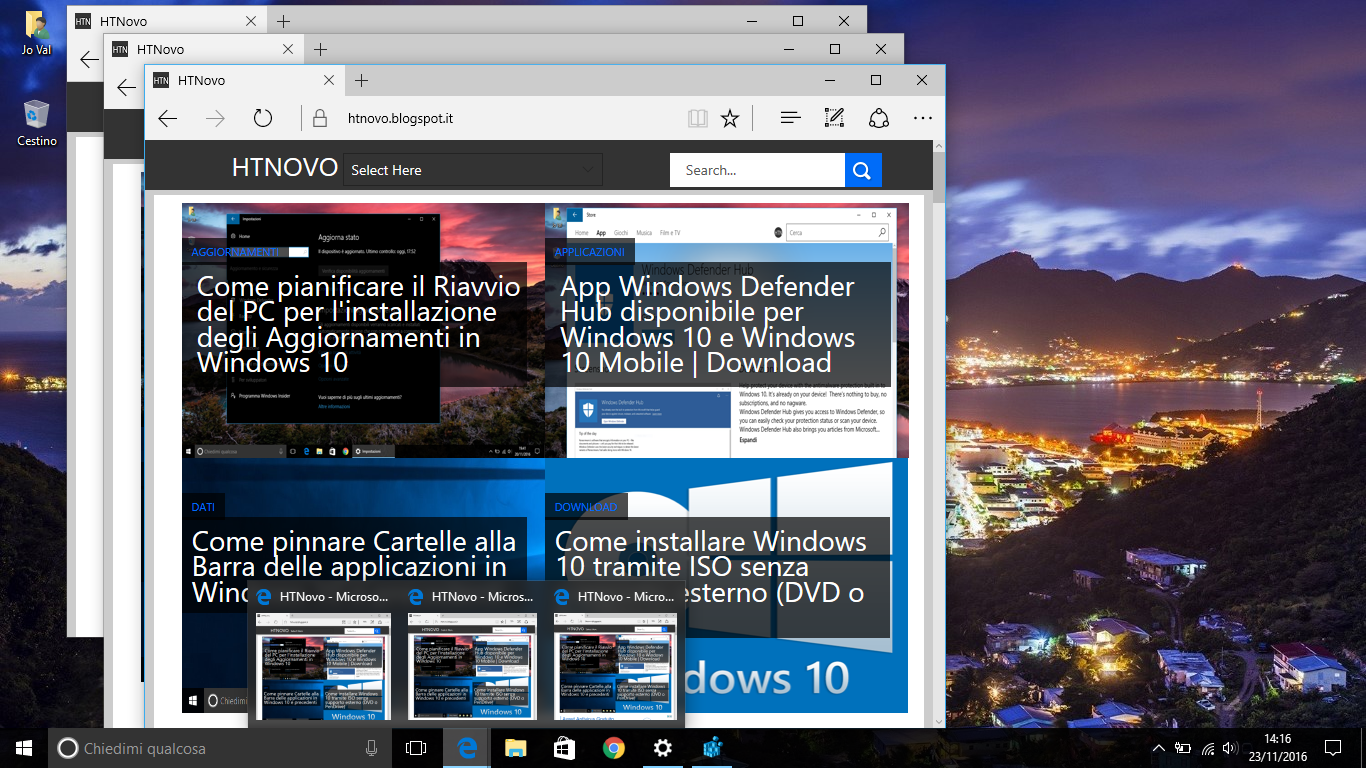Refresh the htnovo.blogspot.it page
The height and width of the screenshot is (768, 1366).
point(263,118)
